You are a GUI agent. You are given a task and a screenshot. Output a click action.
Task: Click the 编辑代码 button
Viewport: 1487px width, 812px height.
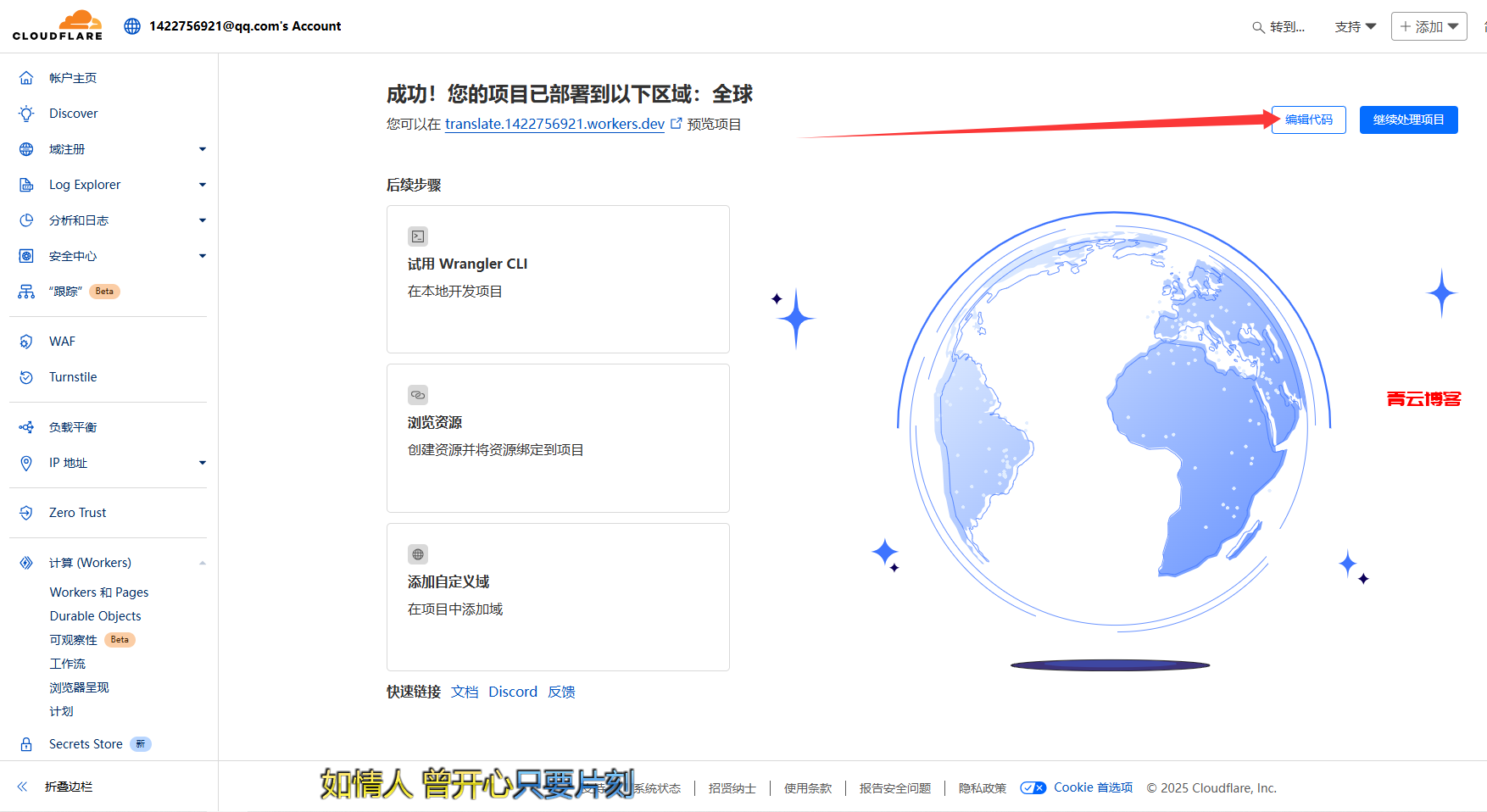click(1308, 120)
